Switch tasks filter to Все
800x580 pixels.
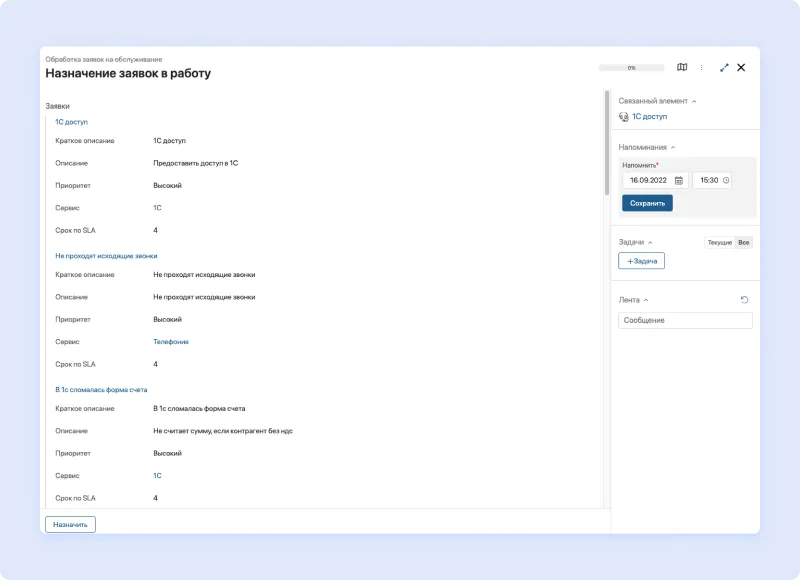pyautogui.click(x=744, y=243)
